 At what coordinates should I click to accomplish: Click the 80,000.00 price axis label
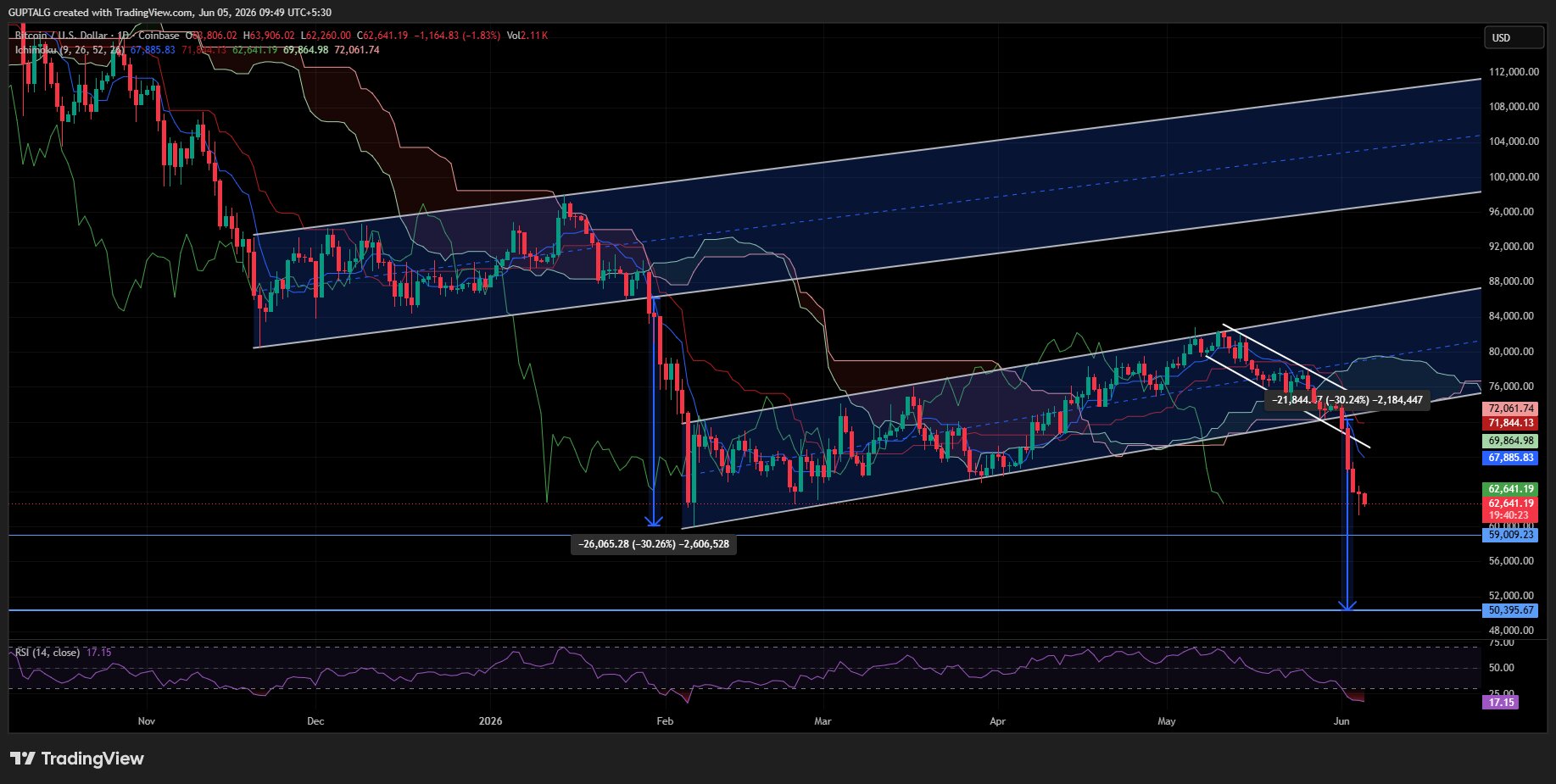click(x=1511, y=352)
